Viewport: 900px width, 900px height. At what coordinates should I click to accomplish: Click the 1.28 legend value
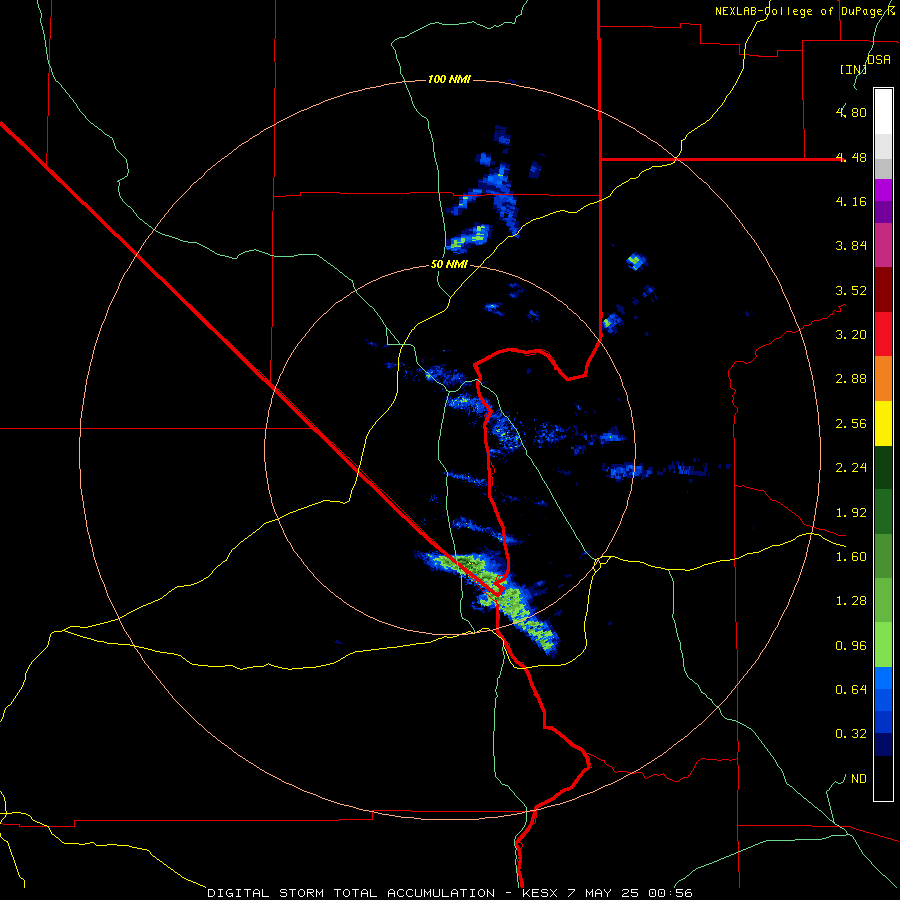[x=851, y=600]
